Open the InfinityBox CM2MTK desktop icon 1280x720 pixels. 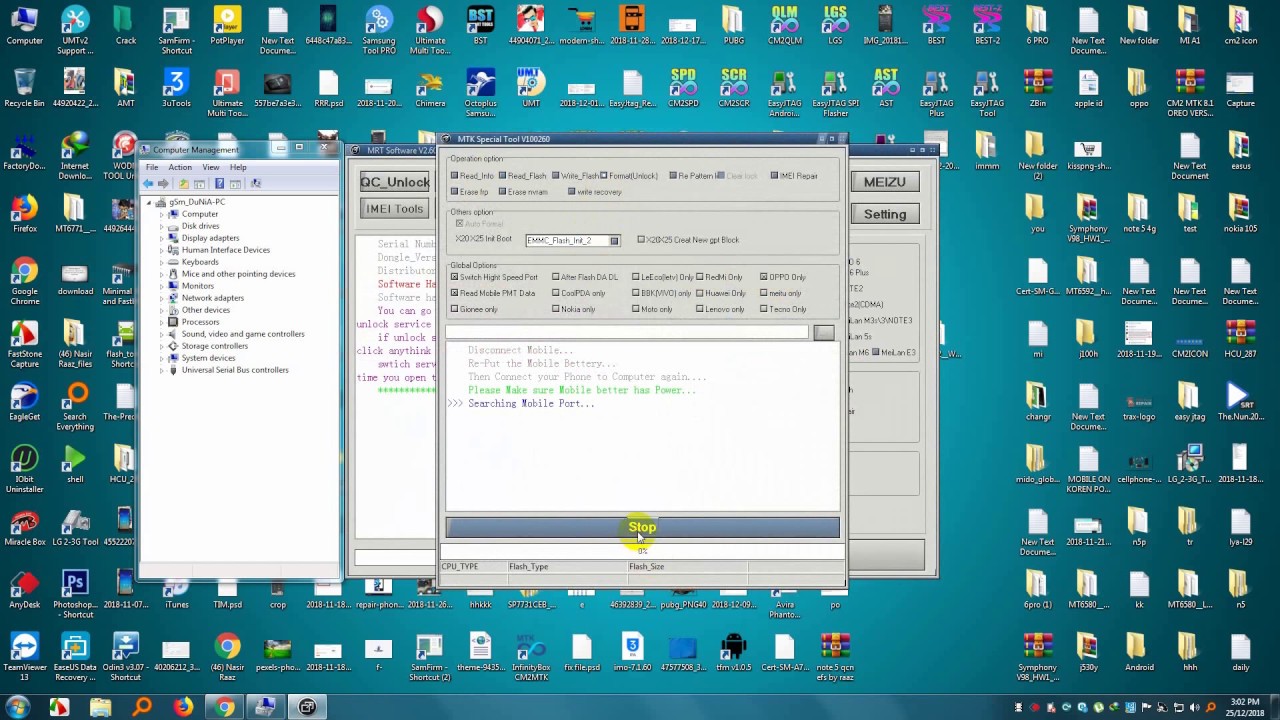[531, 657]
